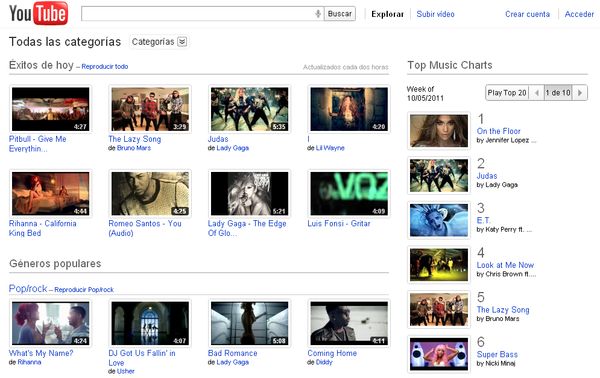Viewport: 600px width, 378px height.
Task: Click the Rihanna artist link under What's My Name?
Action: click(29, 362)
